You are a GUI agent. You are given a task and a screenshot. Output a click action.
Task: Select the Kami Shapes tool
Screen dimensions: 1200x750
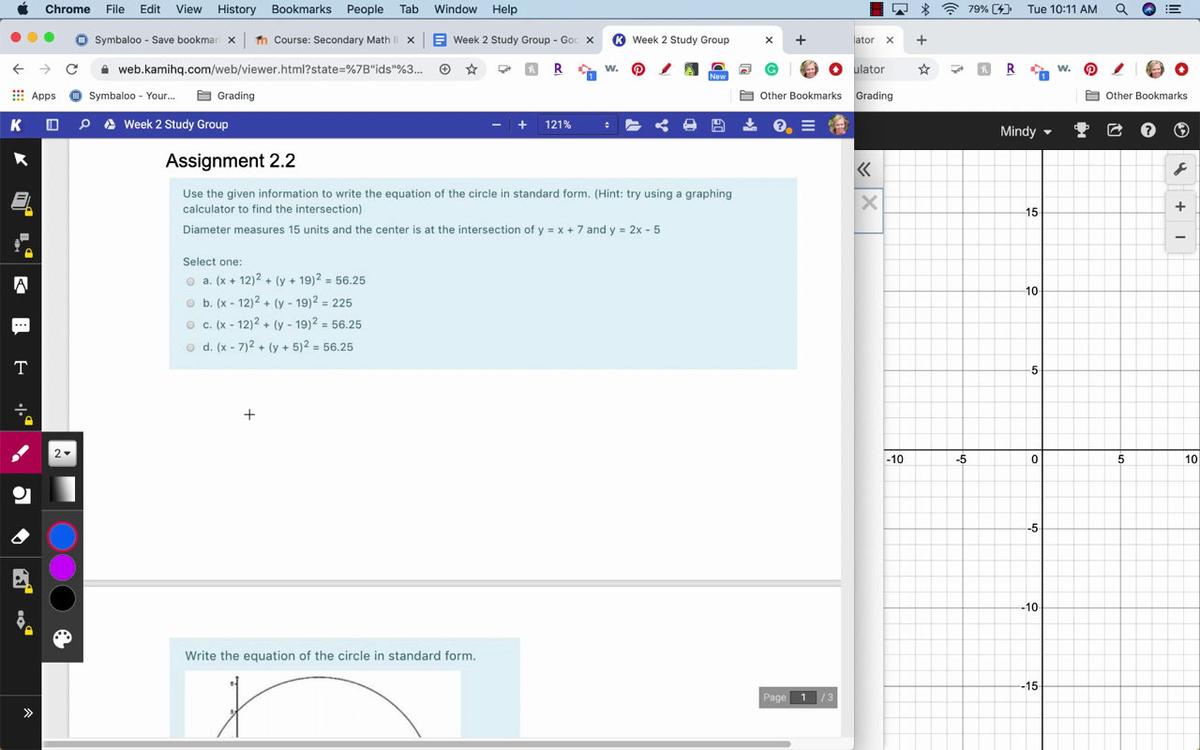click(20, 495)
